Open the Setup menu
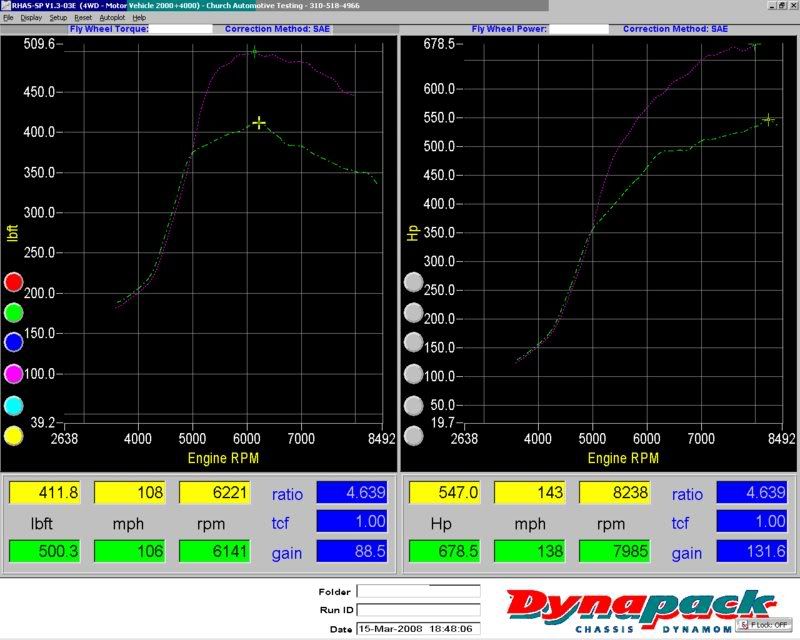 tap(58, 18)
